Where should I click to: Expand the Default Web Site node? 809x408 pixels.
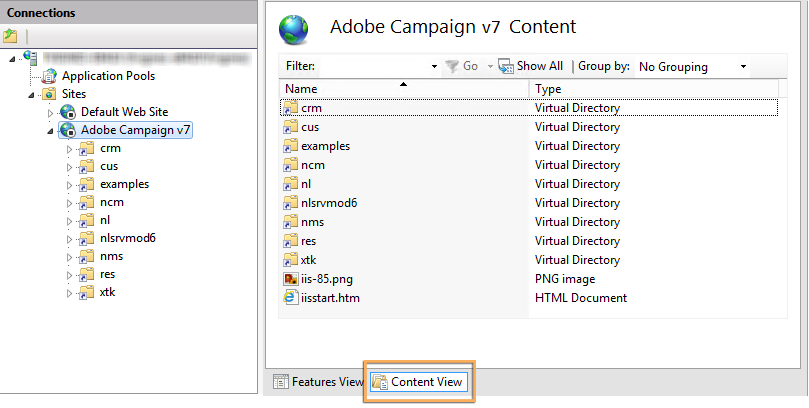coord(50,112)
